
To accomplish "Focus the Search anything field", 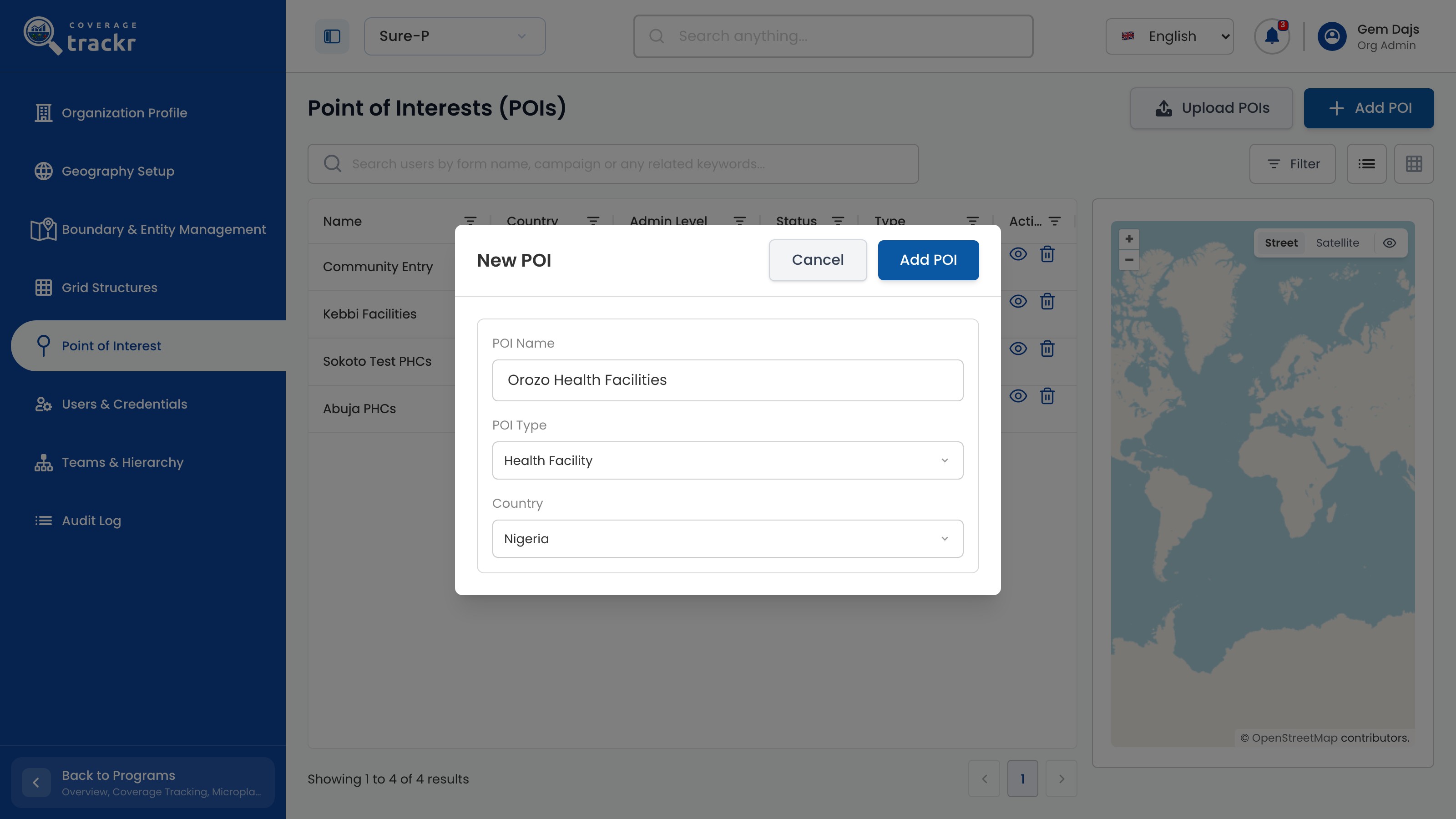I will click(833, 36).
